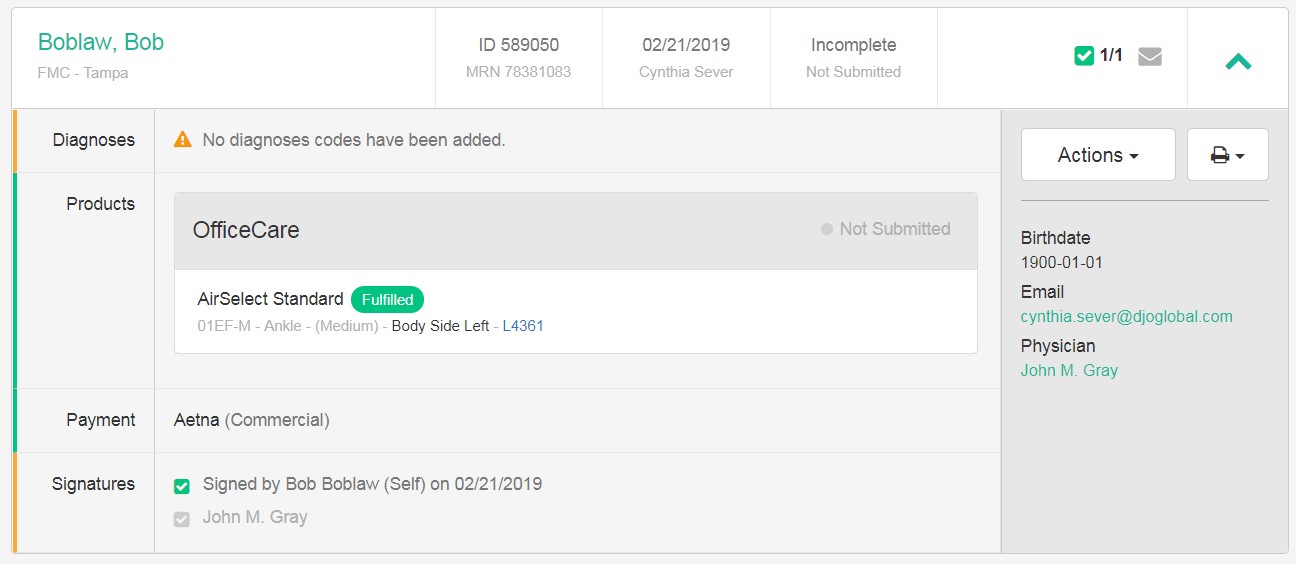This screenshot has width=1296, height=564.
Task: Click the AirSelect Standard product name
Action: tap(270, 299)
